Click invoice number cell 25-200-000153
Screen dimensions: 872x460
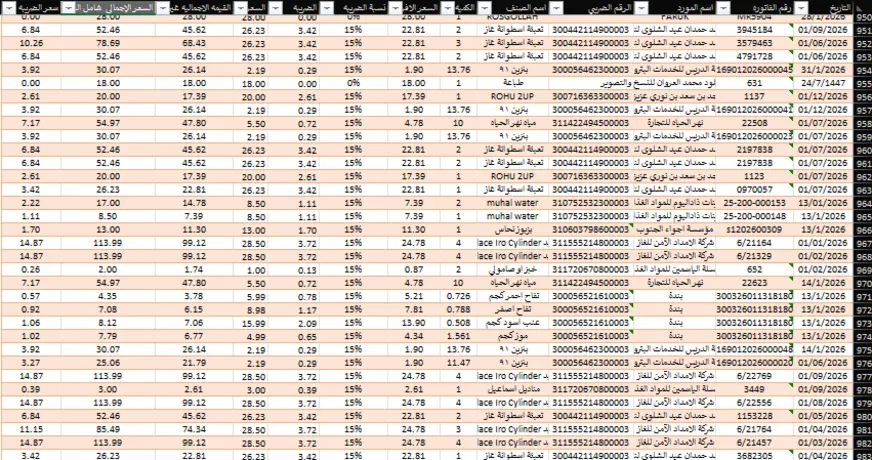click(755, 203)
